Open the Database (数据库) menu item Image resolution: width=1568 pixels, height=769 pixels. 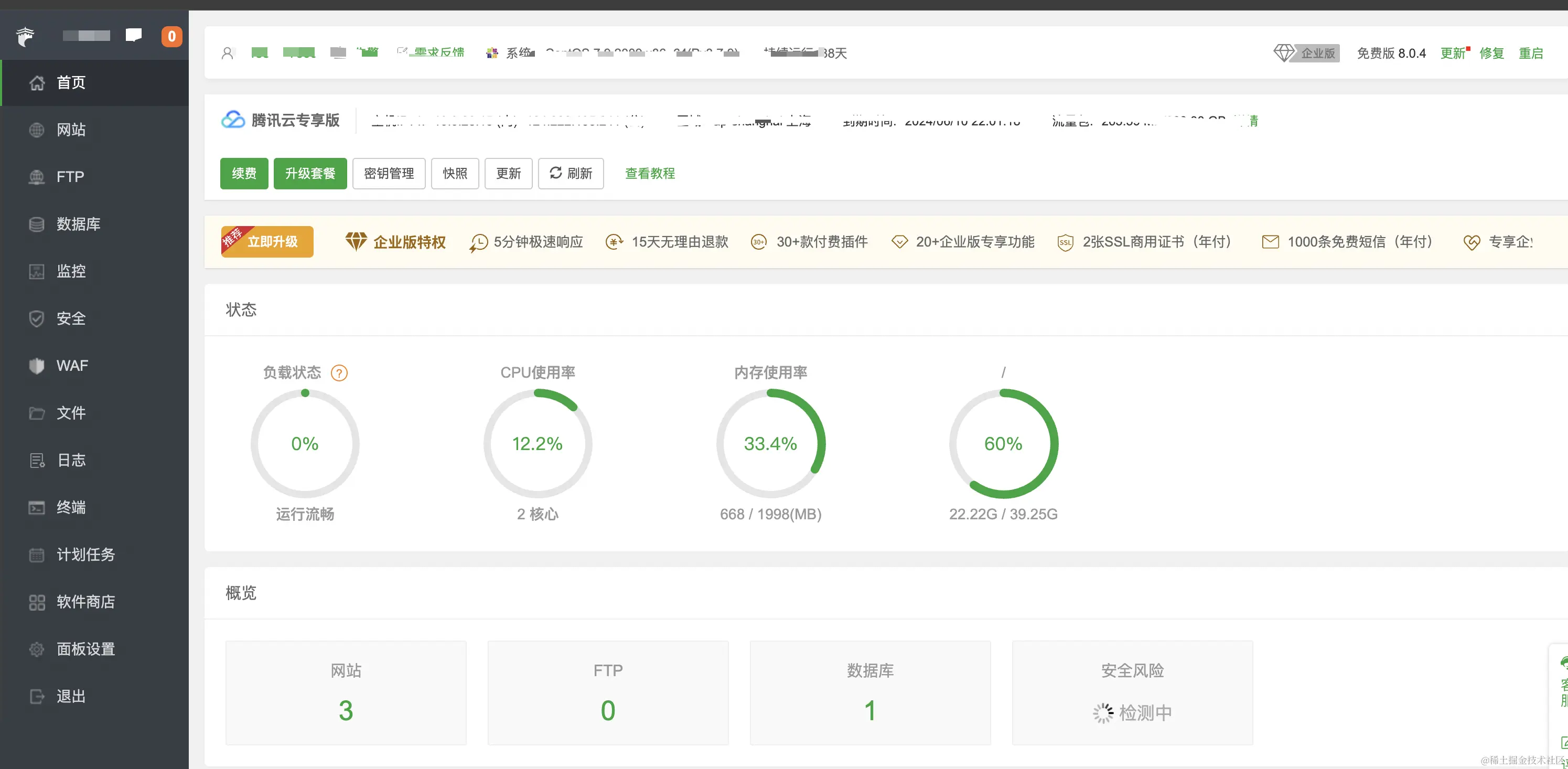coord(78,224)
